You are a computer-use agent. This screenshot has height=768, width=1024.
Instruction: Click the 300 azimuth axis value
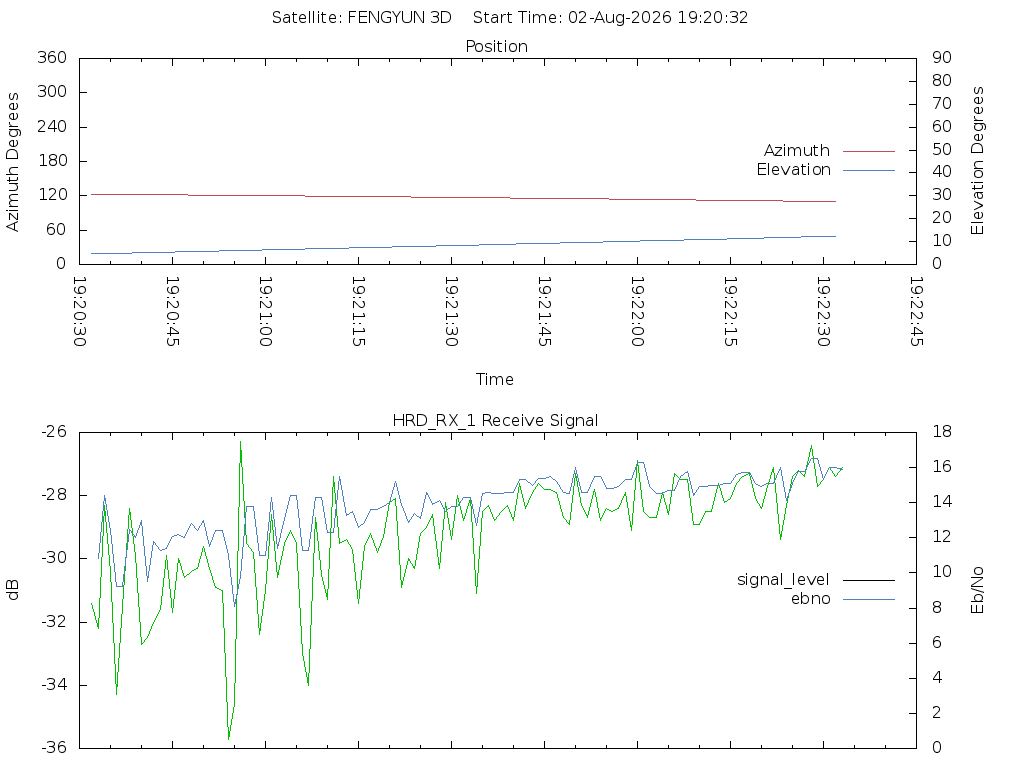click(52, 91)
